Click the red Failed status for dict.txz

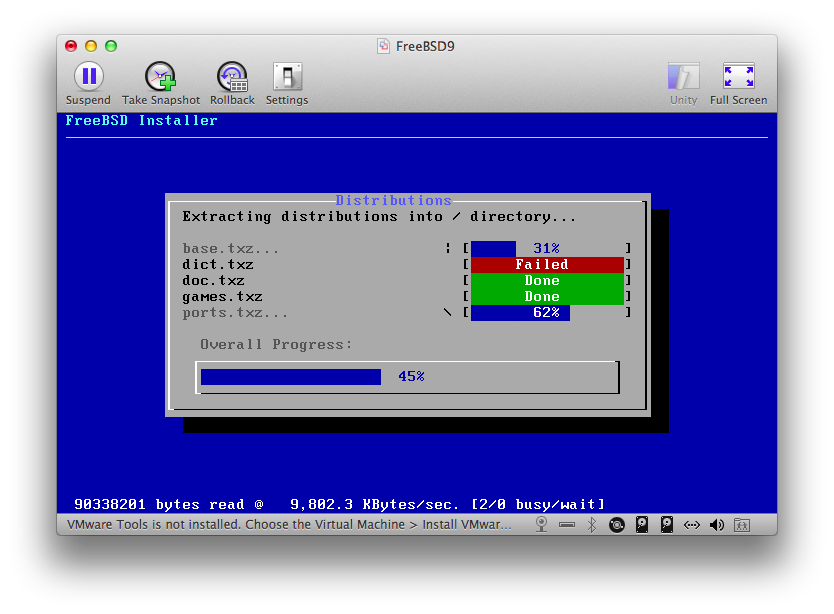(547, 264)
